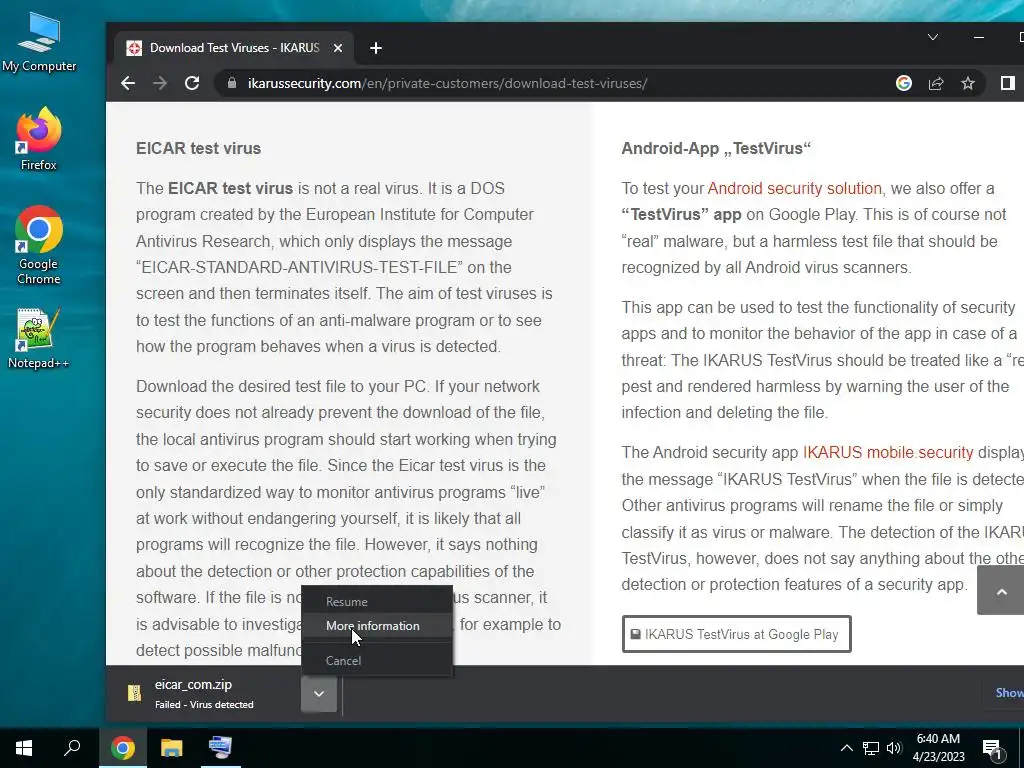The width and height of the screenshot is (1024, 768).
Task: Select the Firefox desktop shortcut
Action: coord(39,138)
